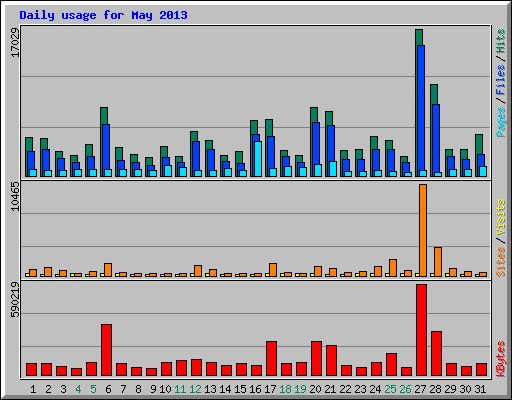Click the red KBytes bar for day 20

[x=316, y=359]
